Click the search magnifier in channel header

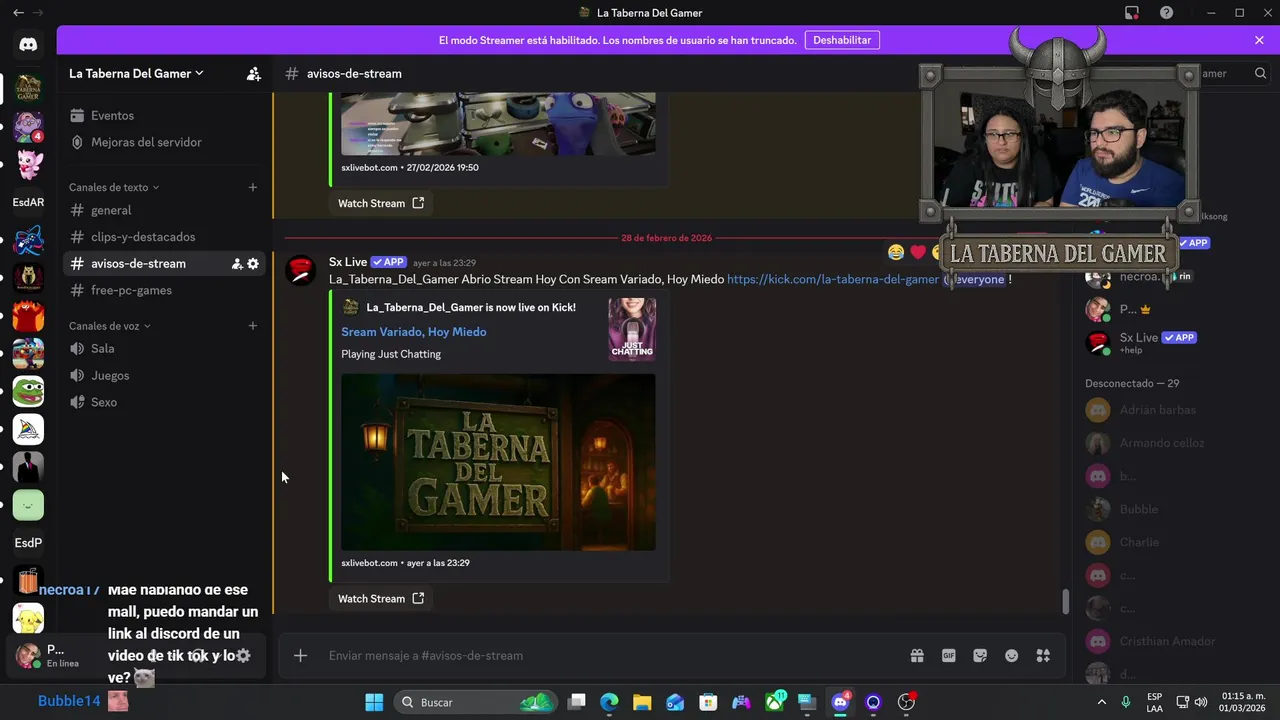1260,73
